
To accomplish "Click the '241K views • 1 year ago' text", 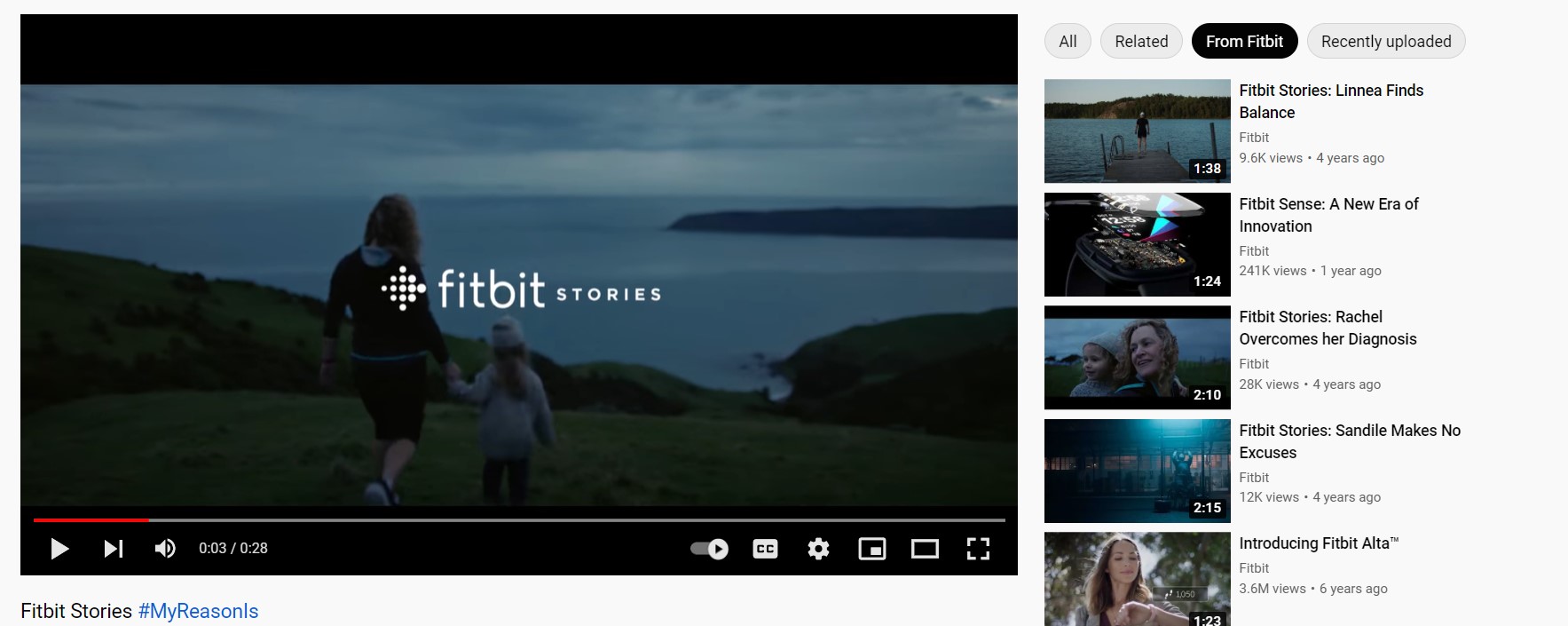I will pyautogui.click(x=1310, y=271).
